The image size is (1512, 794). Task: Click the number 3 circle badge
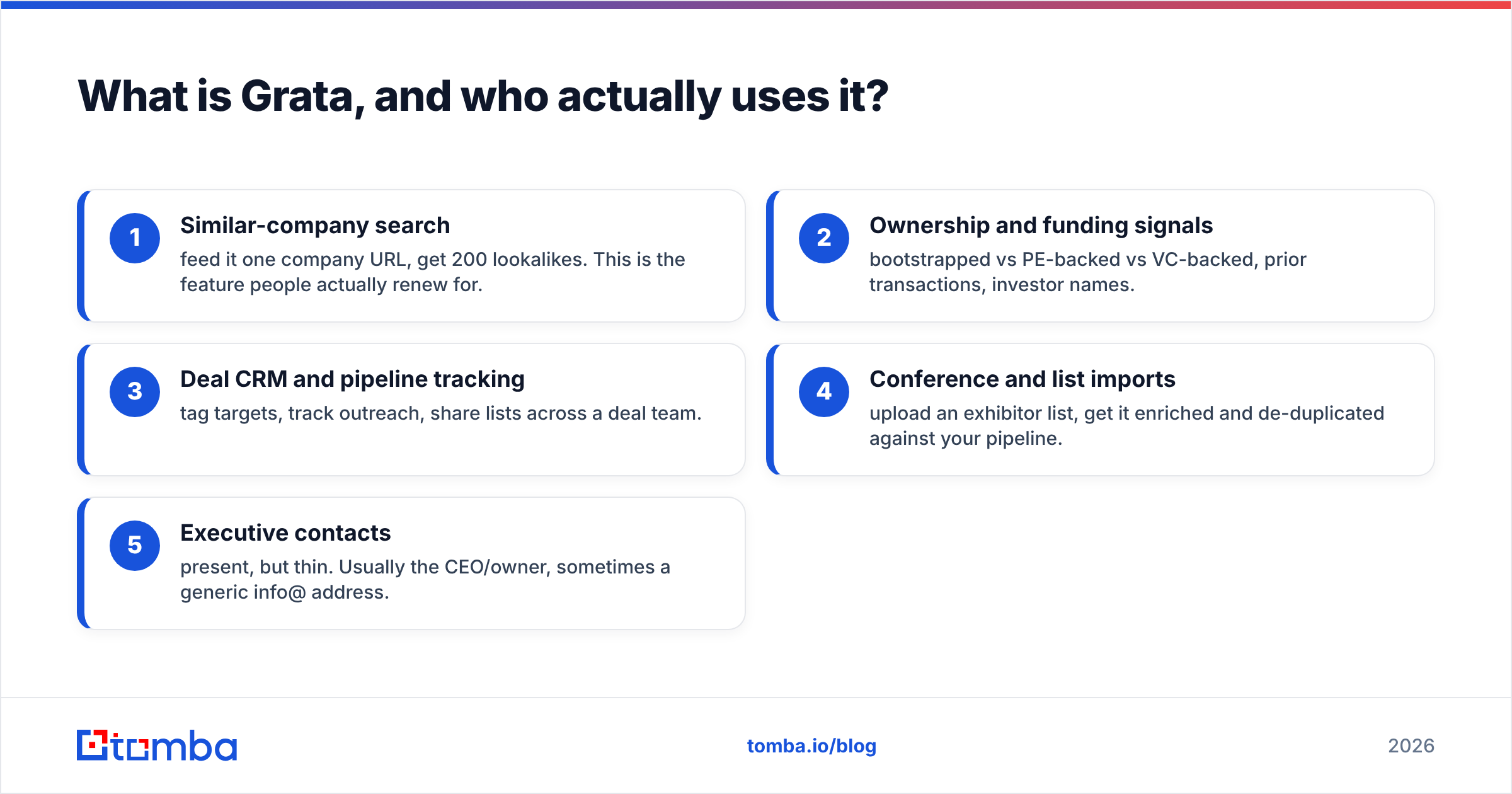(x=135, y=392)
